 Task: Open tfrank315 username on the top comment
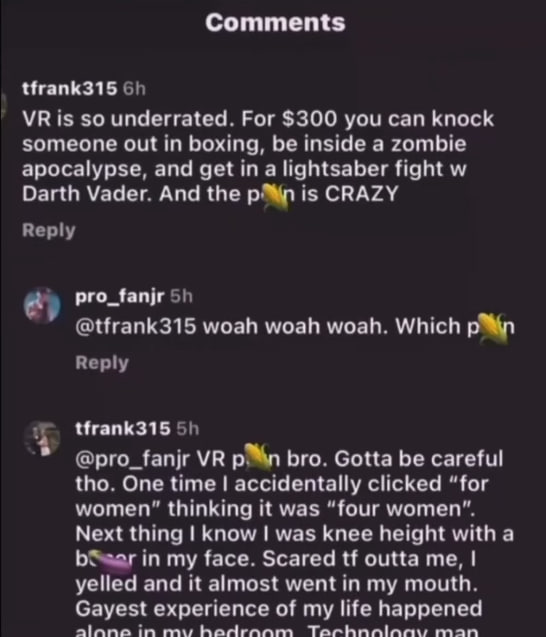pos(69,88)
